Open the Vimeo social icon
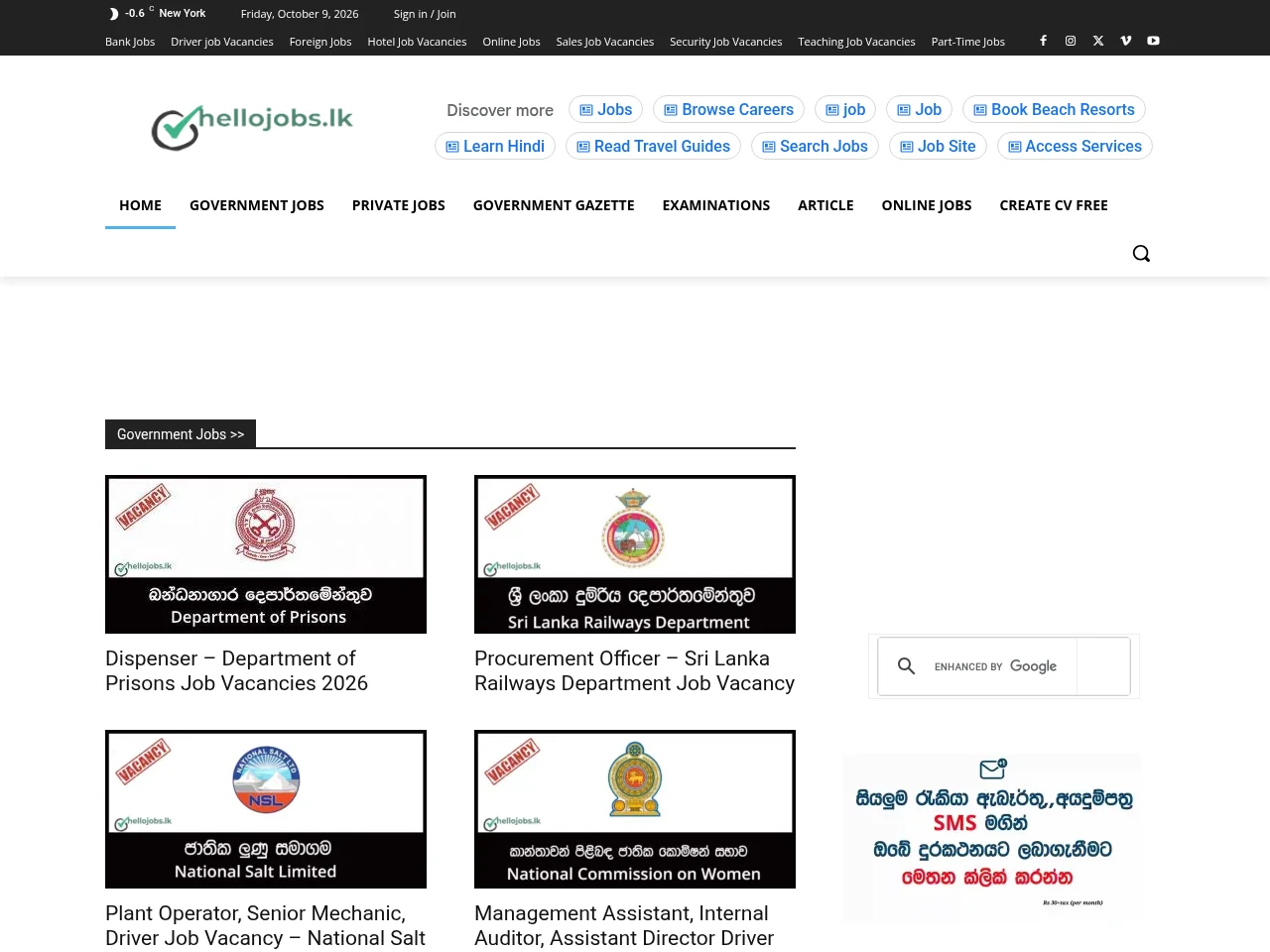1270x952 pixels. (x=1126, y=41)
